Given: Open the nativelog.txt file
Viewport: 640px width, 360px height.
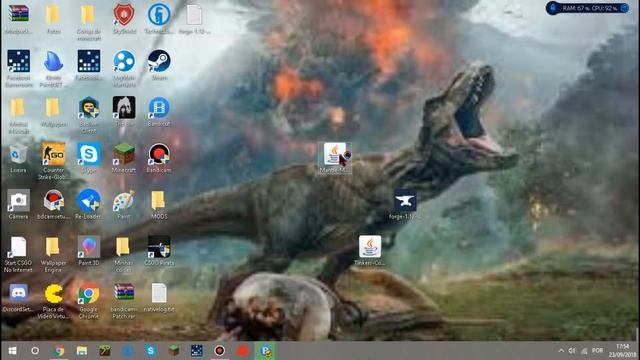Looking at the screenshot, I should pos(159,294).
